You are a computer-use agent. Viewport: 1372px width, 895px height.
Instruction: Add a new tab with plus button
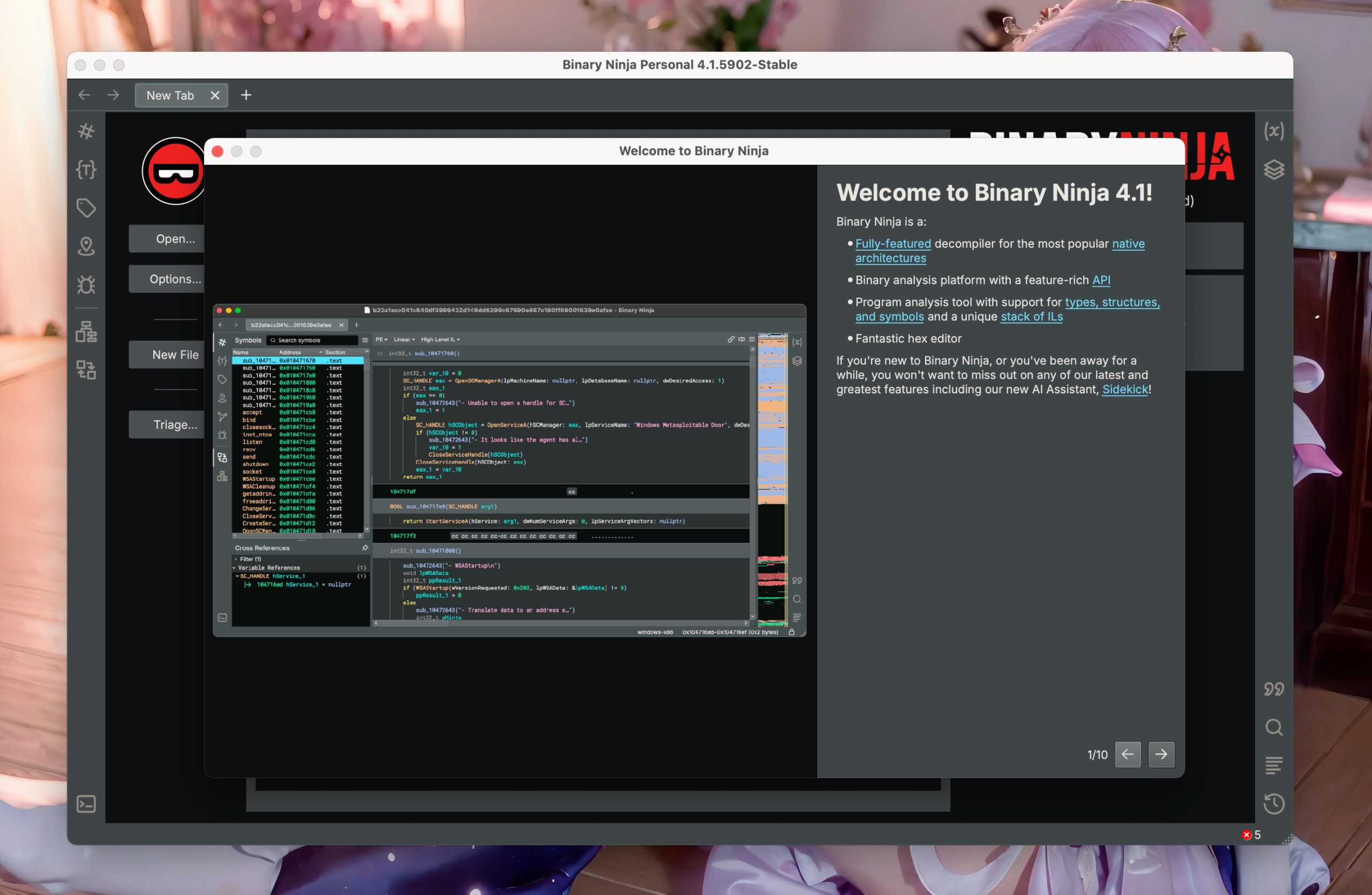(246, 95)
